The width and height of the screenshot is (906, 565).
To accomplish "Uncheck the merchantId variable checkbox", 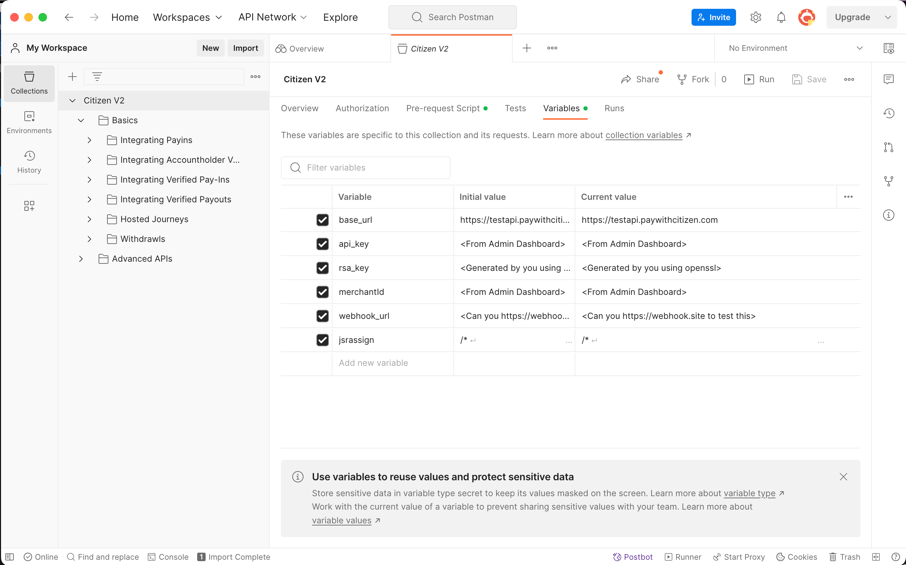I will [x=322, y=292].
